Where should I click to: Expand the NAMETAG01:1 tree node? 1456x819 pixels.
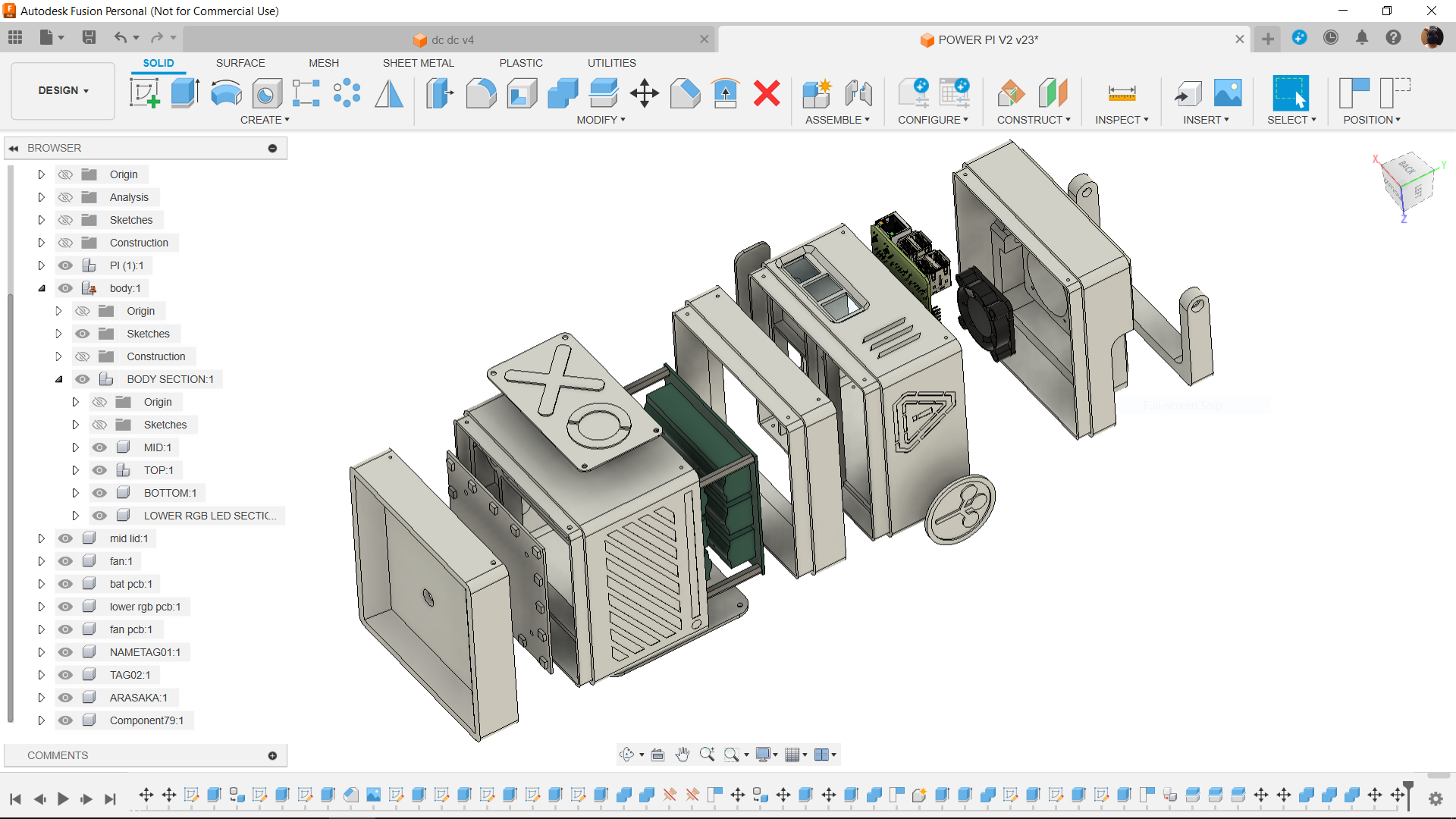[42, 652]
